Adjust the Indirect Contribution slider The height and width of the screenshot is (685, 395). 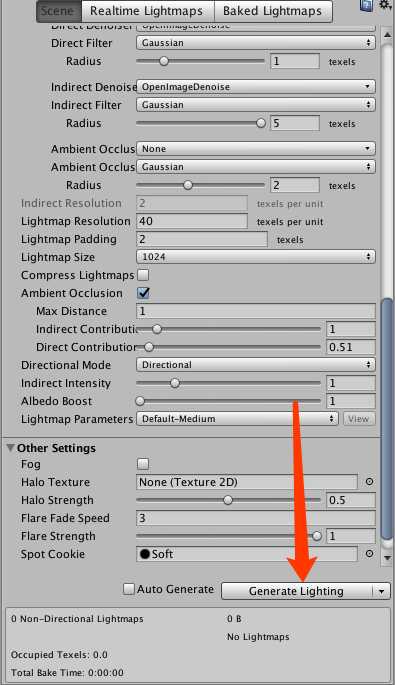[x=229, y=329]
